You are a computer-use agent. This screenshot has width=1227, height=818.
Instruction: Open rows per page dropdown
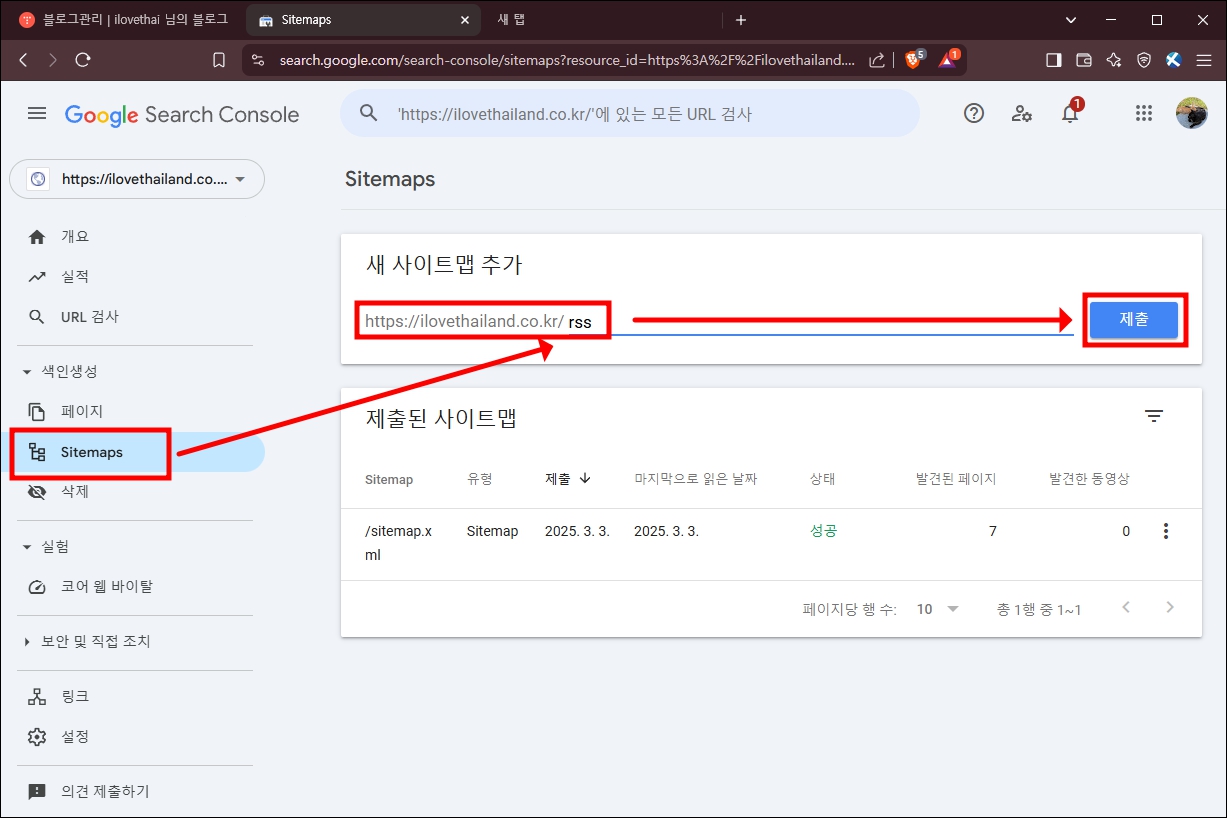click(938, 609)
